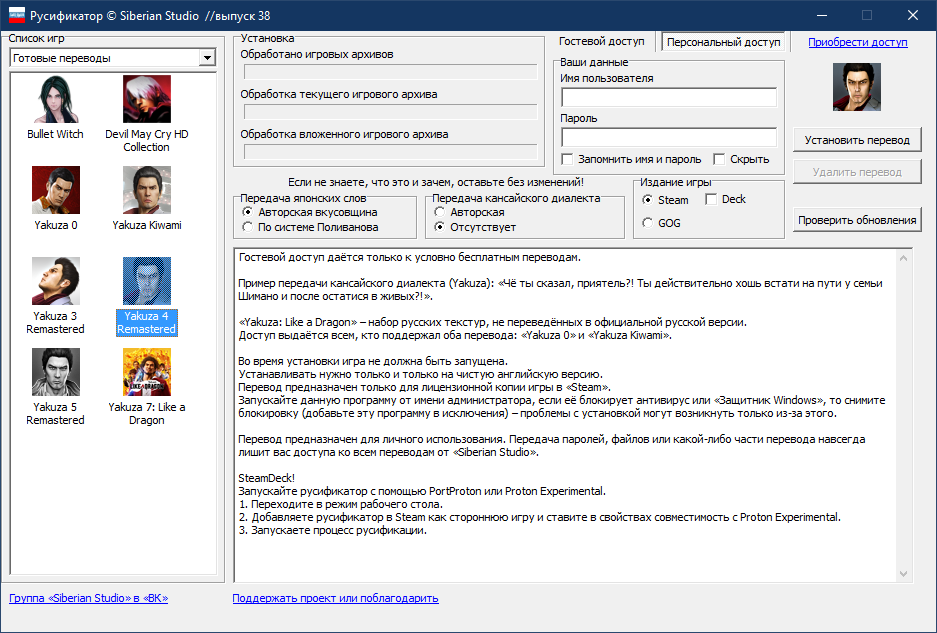Choose the Devil May Cry HD Collection icon

coord(146,99)
